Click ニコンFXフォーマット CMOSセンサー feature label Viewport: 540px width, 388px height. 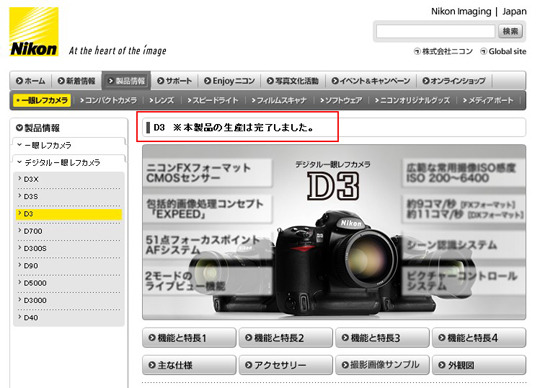tap(207, 173)
